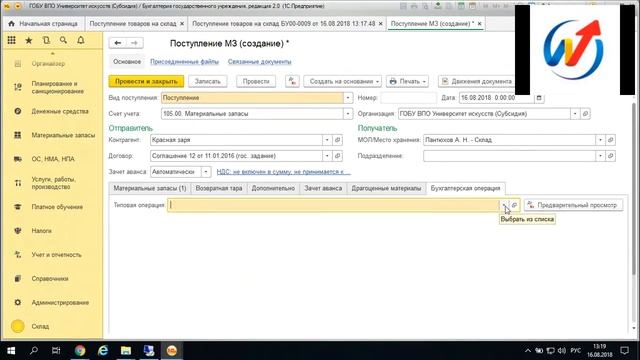640x360 pixels.
Task: Click the Дт/Кт postings icon button
Action: tap(292, 81)
